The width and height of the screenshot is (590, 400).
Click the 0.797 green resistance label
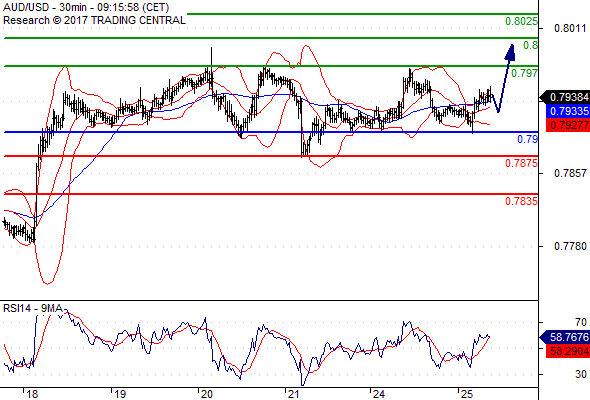525,73
